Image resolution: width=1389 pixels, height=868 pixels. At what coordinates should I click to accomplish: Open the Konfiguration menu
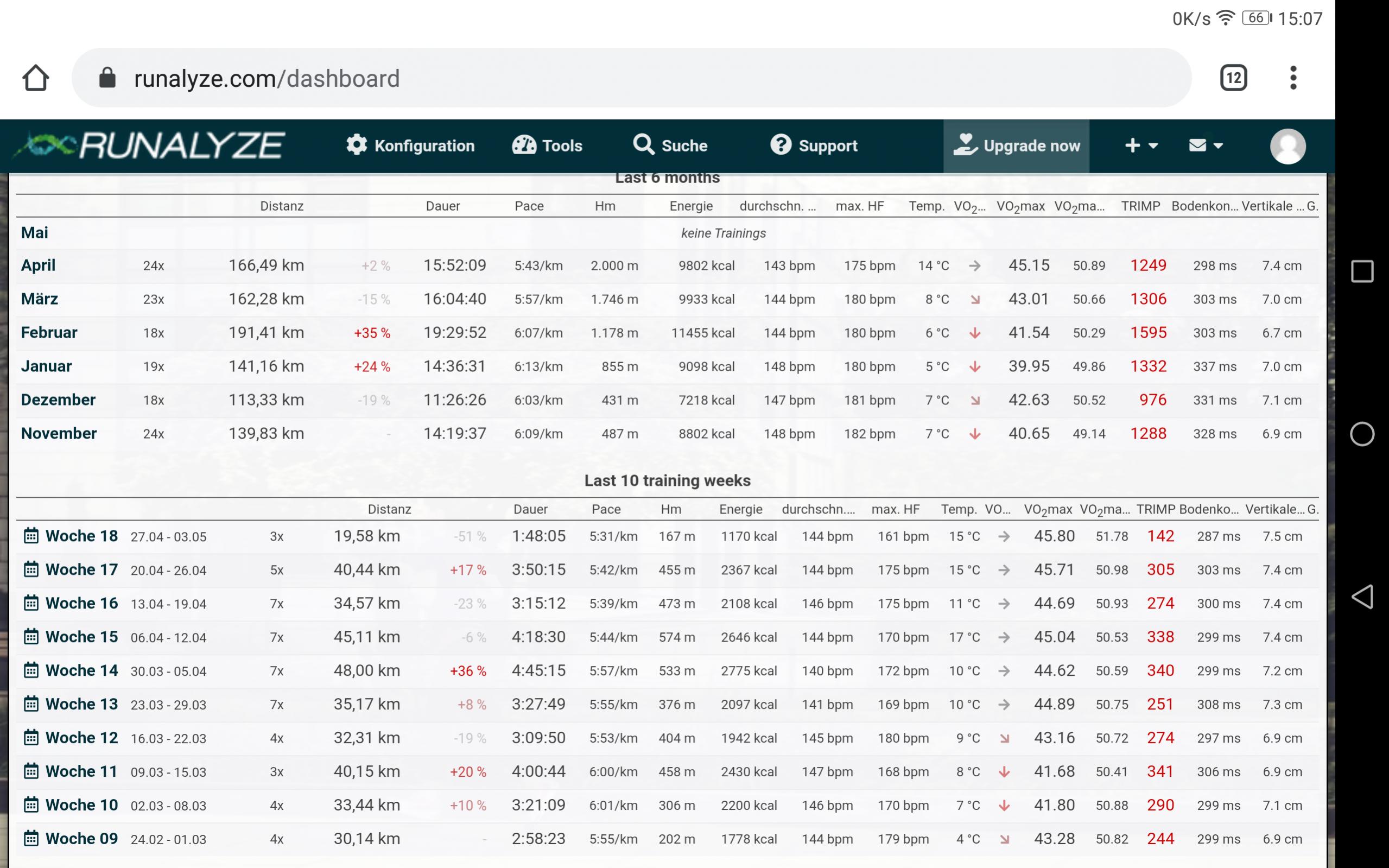pyautogui.click(x=410, y=146)
